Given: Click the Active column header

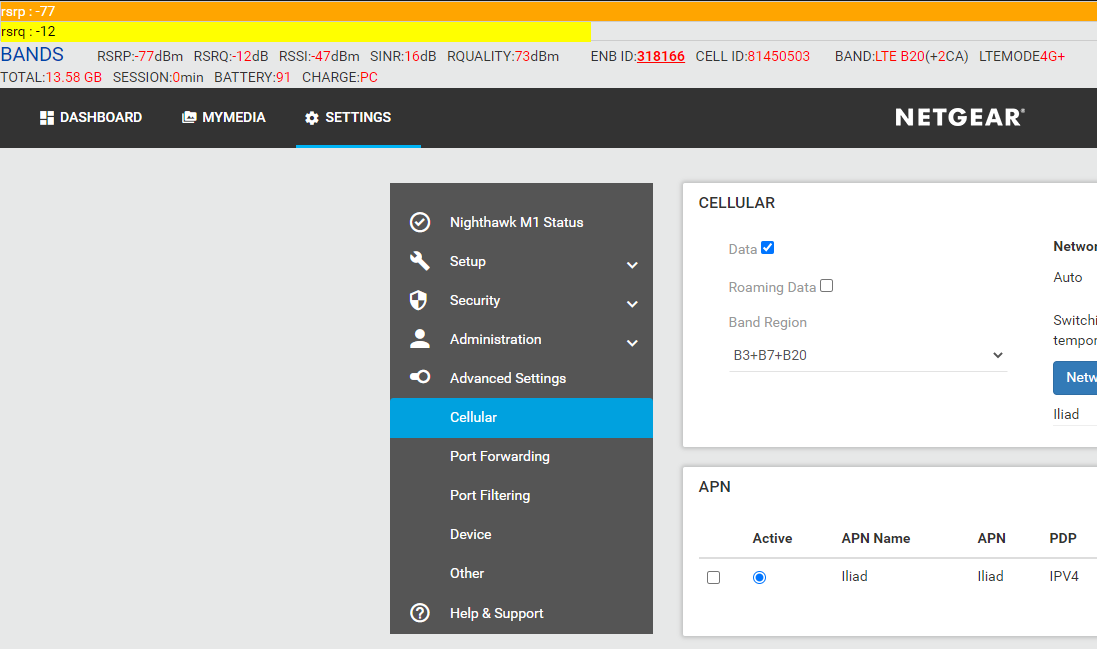Looking at the screenshot, I should tap(772, 539).
